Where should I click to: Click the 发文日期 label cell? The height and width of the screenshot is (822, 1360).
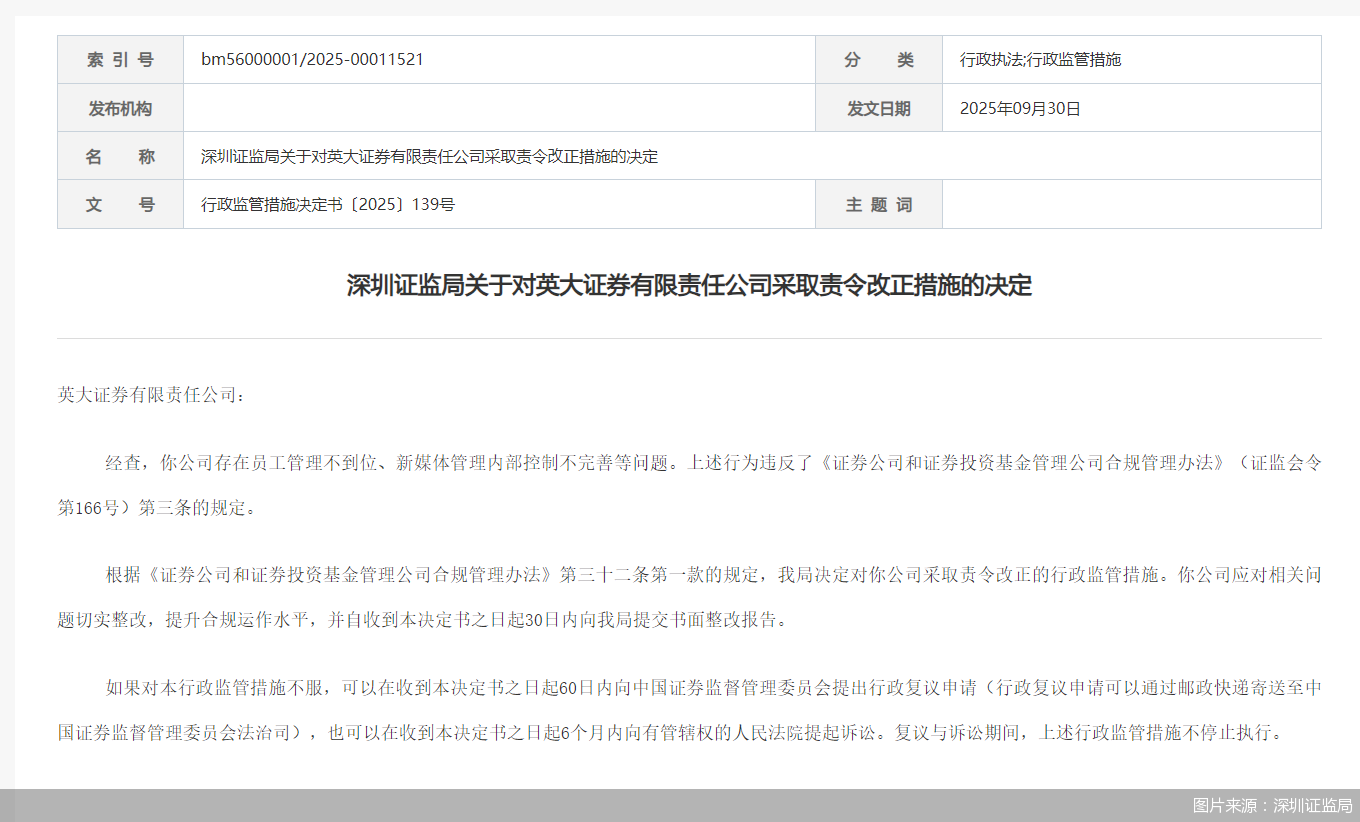(x=878, y=107)
